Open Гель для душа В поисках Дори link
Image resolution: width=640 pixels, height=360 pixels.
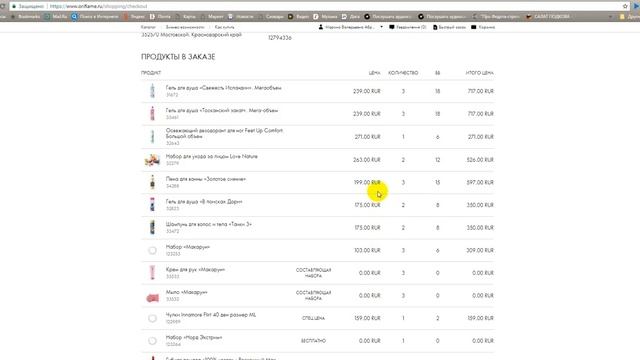point(204,202)
